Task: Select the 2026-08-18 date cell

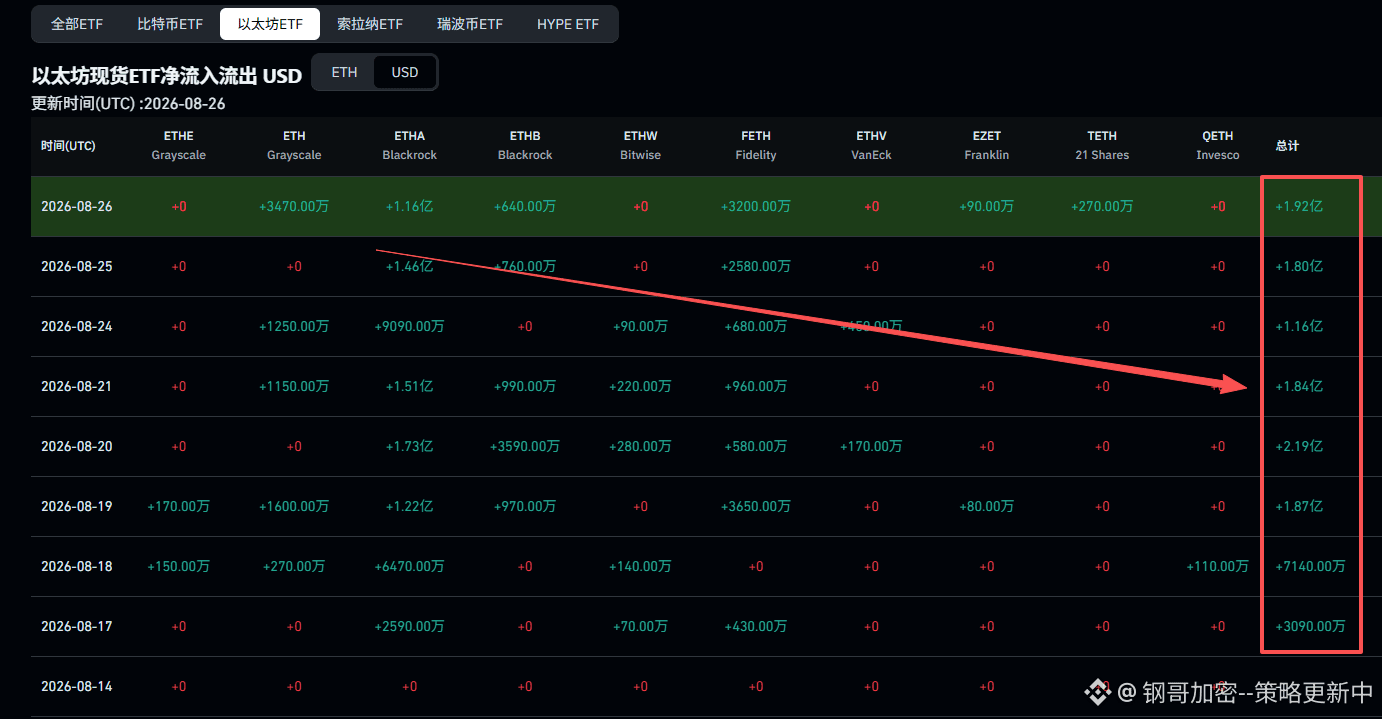Action: point(77,566)
